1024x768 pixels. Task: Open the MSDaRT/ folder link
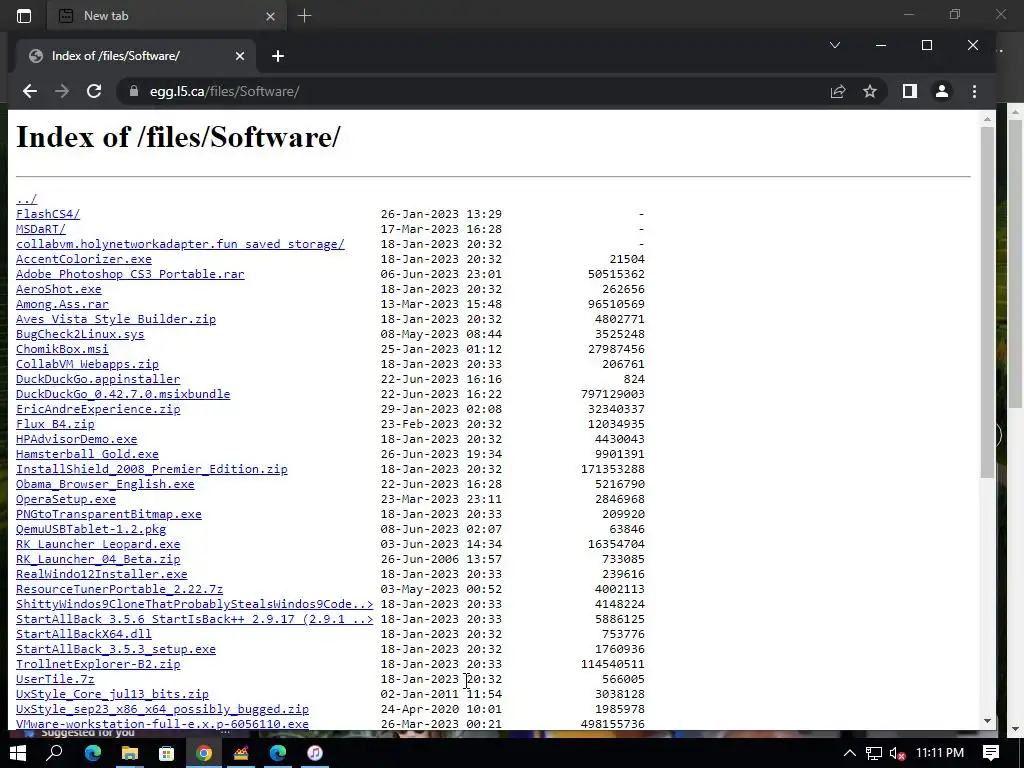pyautogui.click(x=40, y=229)
